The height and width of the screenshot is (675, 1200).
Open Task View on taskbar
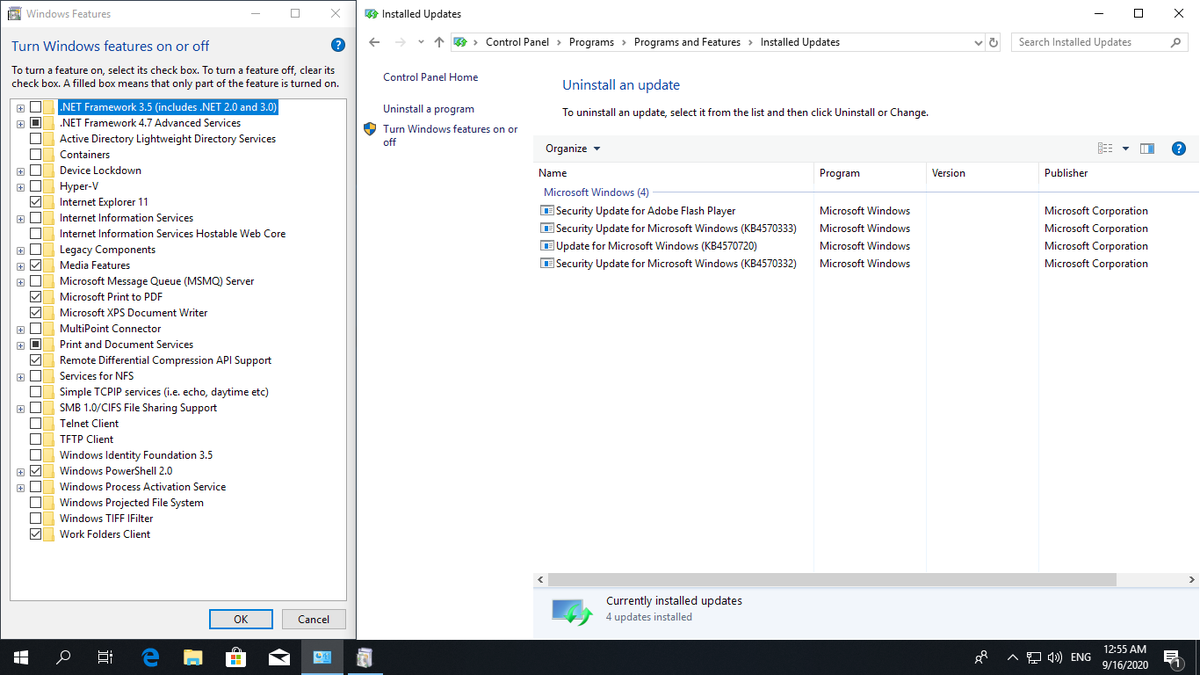105,657
